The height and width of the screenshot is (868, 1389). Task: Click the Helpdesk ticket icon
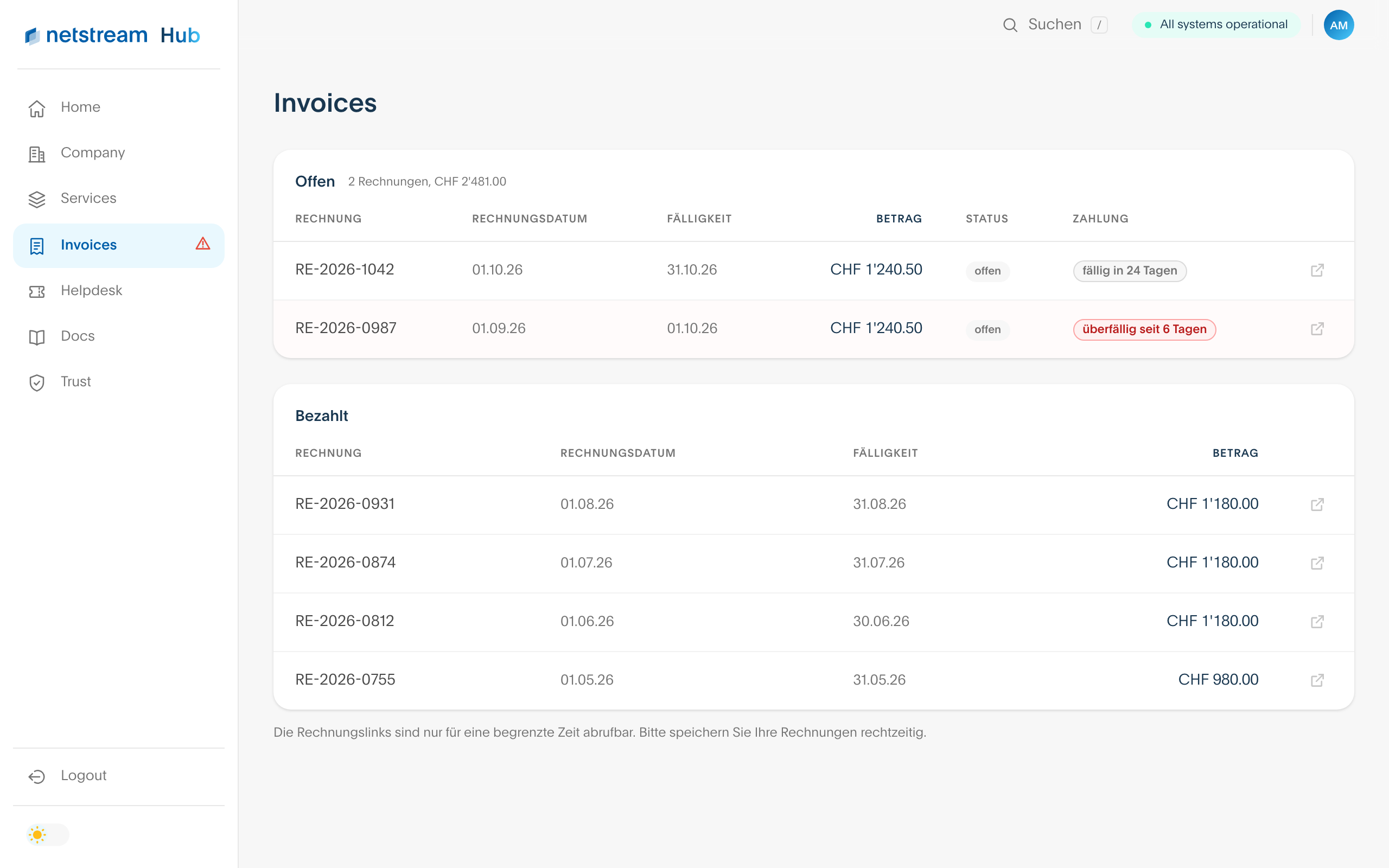tap(37, 292)
